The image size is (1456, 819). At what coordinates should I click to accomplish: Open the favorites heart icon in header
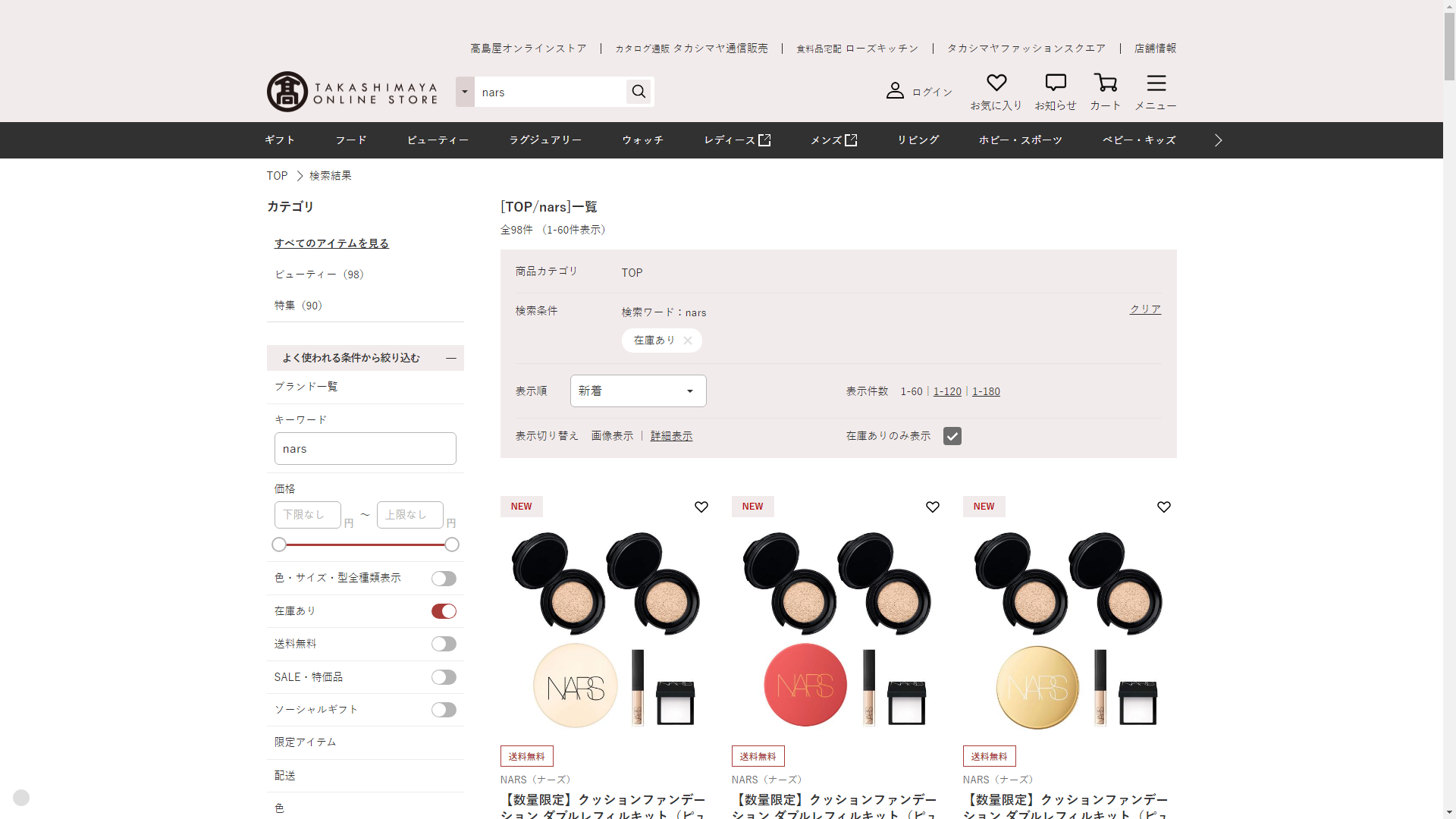[x=996, y=83]
